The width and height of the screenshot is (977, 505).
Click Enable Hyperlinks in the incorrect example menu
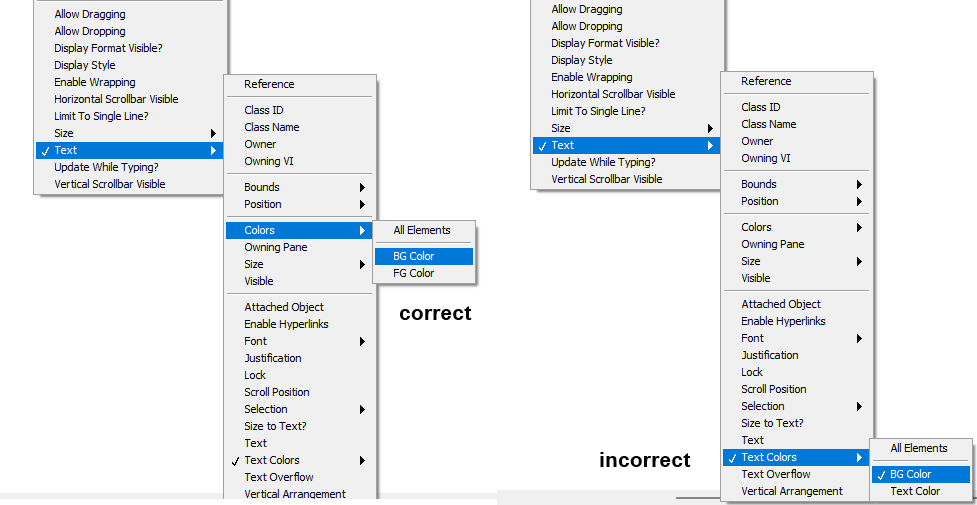(784, 321)
